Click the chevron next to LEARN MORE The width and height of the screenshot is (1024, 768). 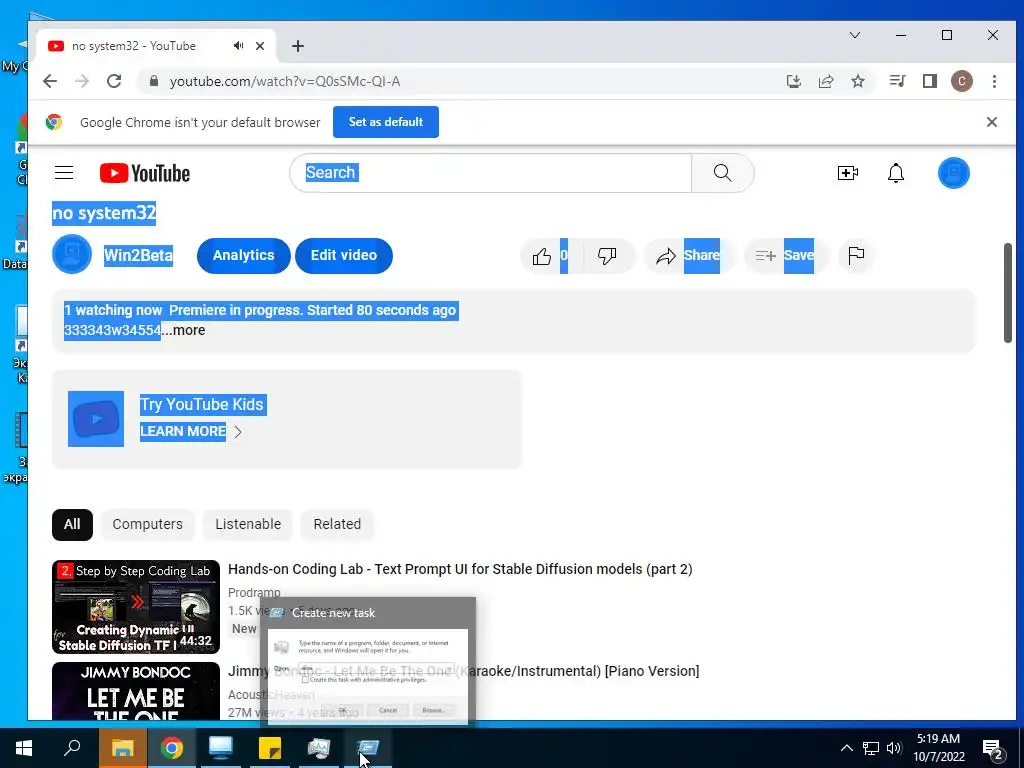238,432
